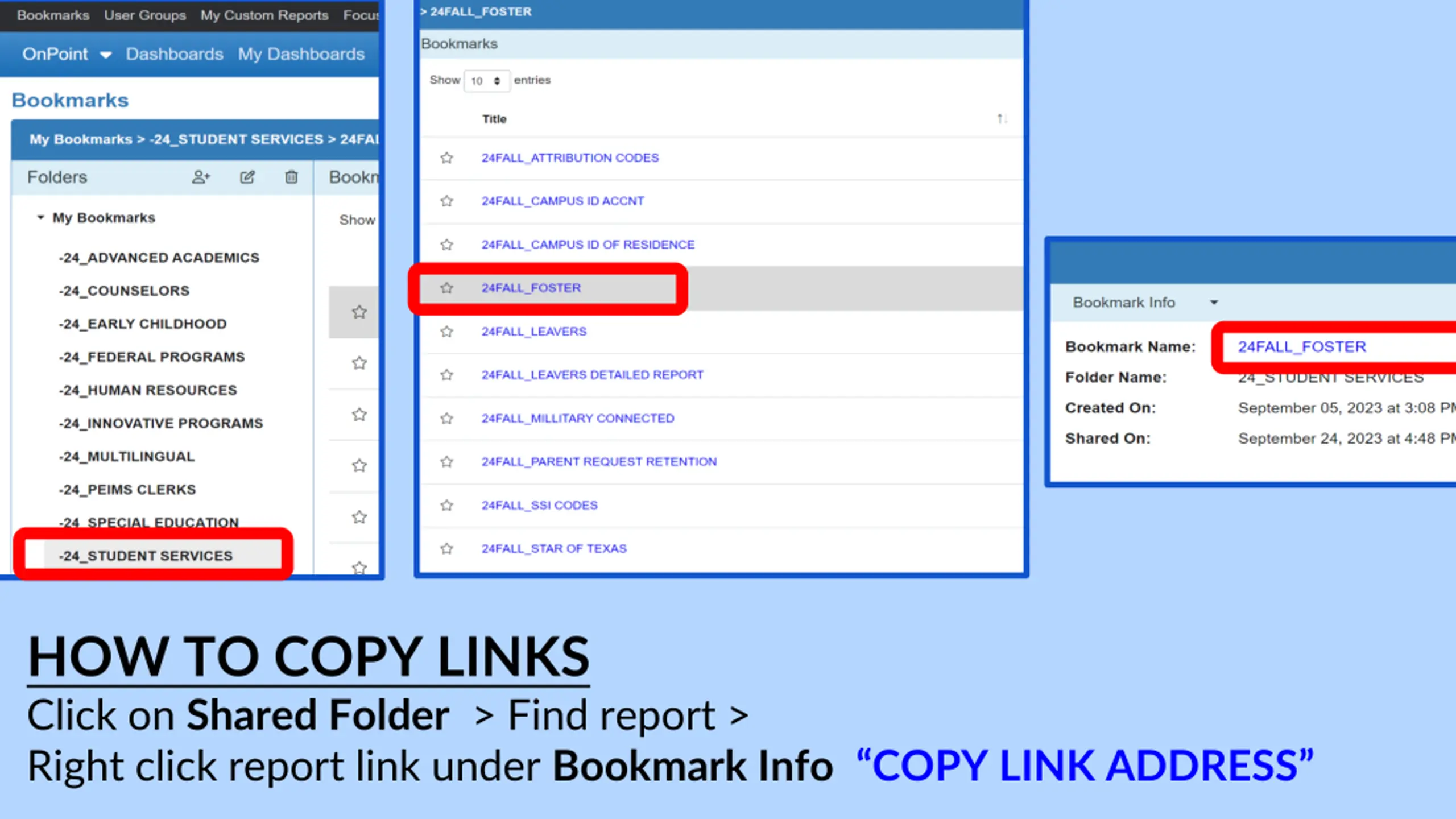Select the -24_MULTILINGUAL folder
The image size is (1456, 819).
tap(126, 457)
